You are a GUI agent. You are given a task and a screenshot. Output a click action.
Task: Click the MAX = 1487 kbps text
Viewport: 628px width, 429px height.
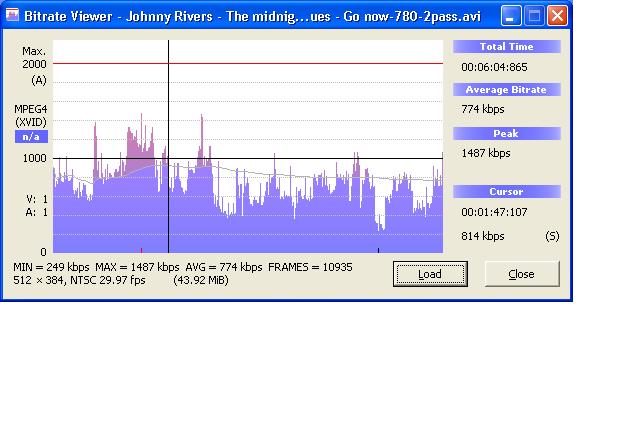point(137,267)
